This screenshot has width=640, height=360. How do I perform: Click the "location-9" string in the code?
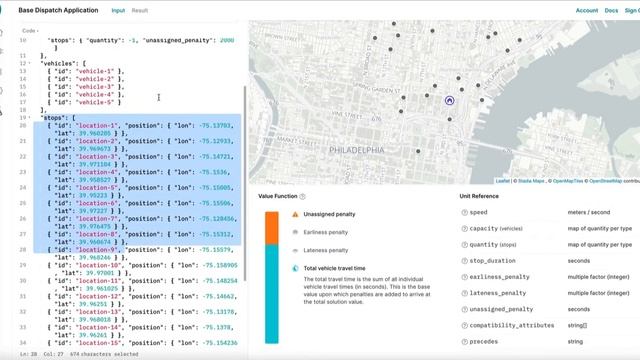click(97, 249)
